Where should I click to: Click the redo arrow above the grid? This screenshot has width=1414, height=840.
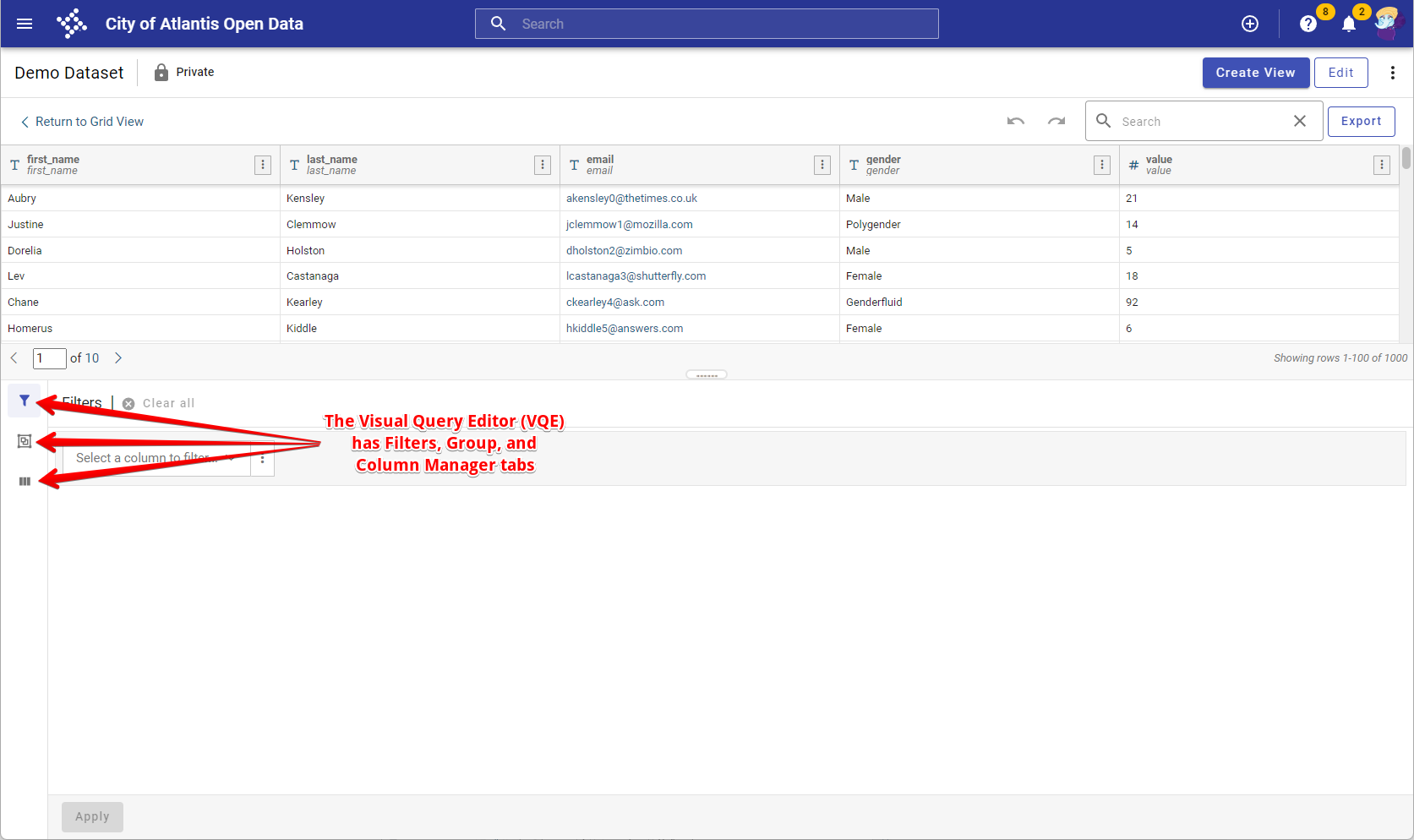coord(1056,121)
